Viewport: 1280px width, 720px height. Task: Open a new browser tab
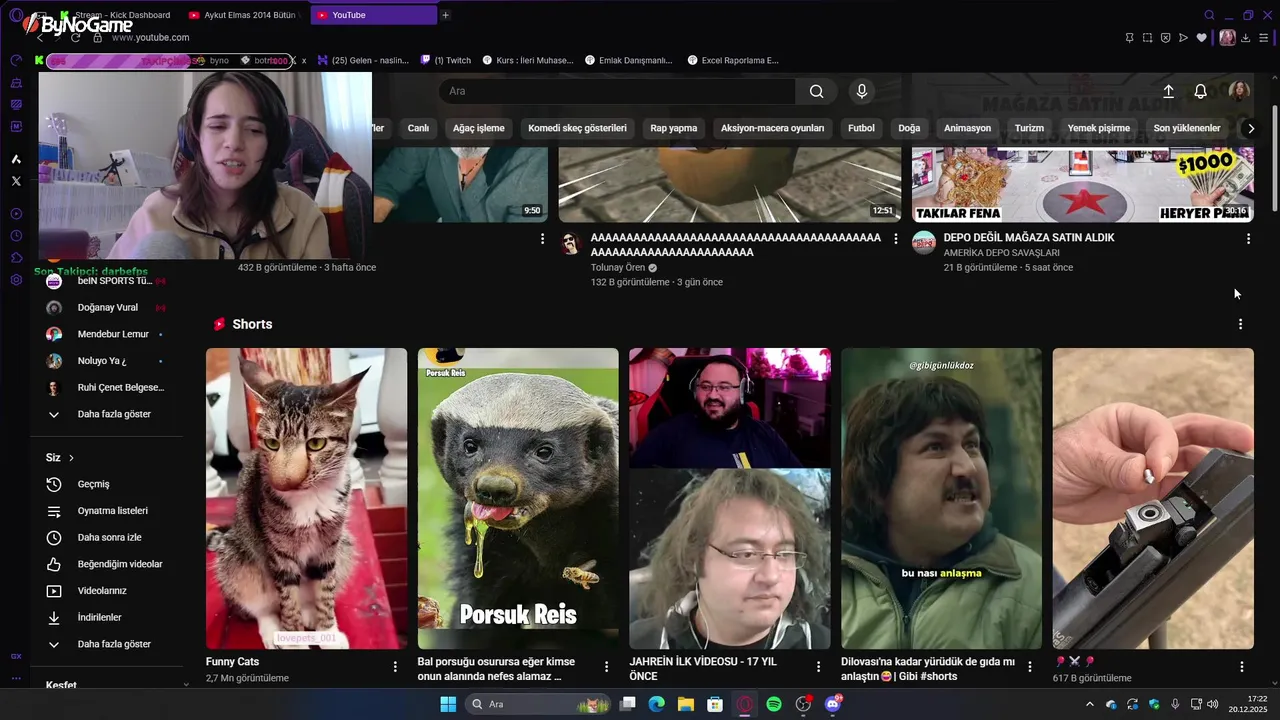point(445,15)
